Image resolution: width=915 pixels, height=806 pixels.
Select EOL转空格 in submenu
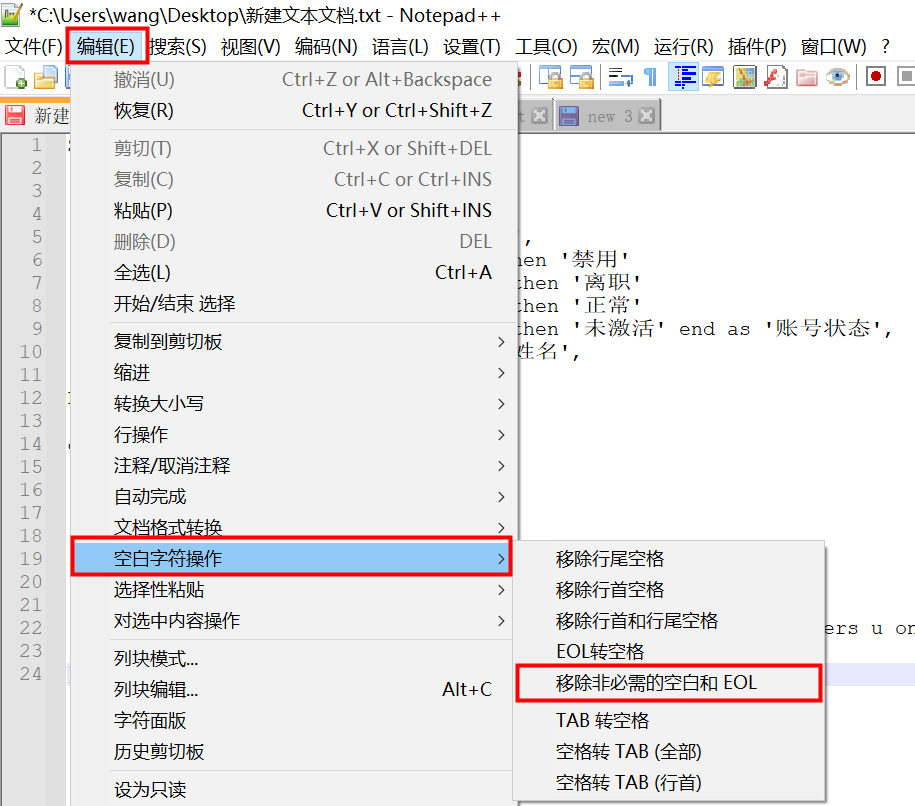pyautogui.click(x=669, y=652)
